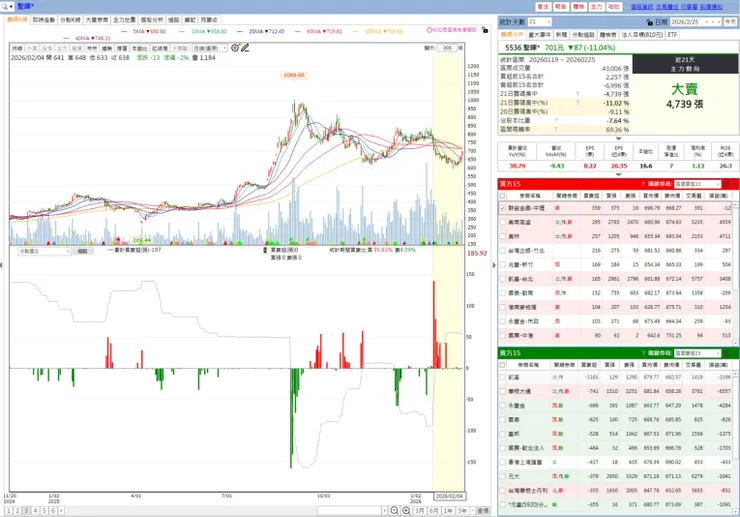
Task: Open the 日線(還原) period dropdown
Action: (x=210, y=48)
